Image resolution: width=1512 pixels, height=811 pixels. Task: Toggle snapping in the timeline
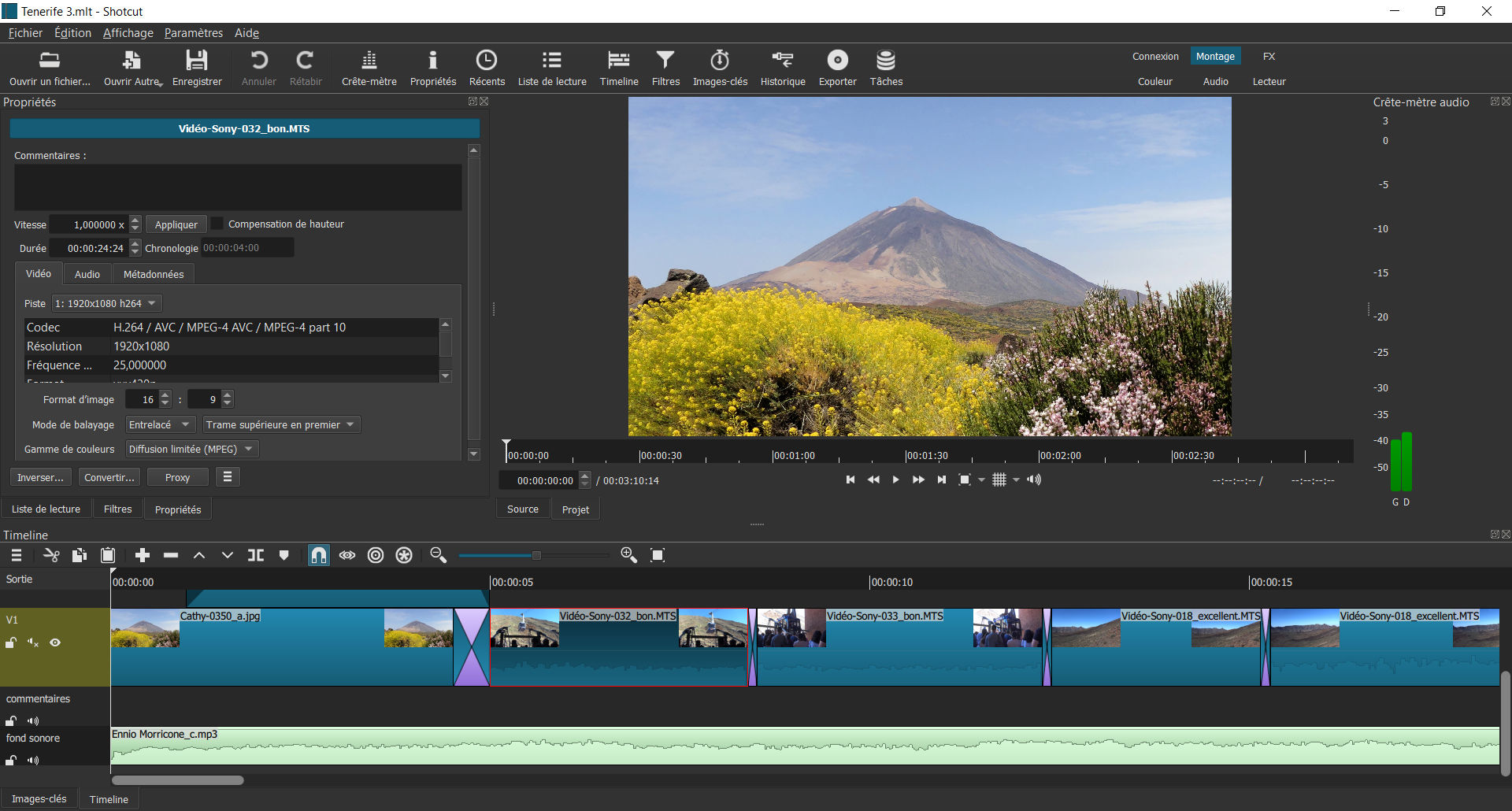tap(318, 555)
